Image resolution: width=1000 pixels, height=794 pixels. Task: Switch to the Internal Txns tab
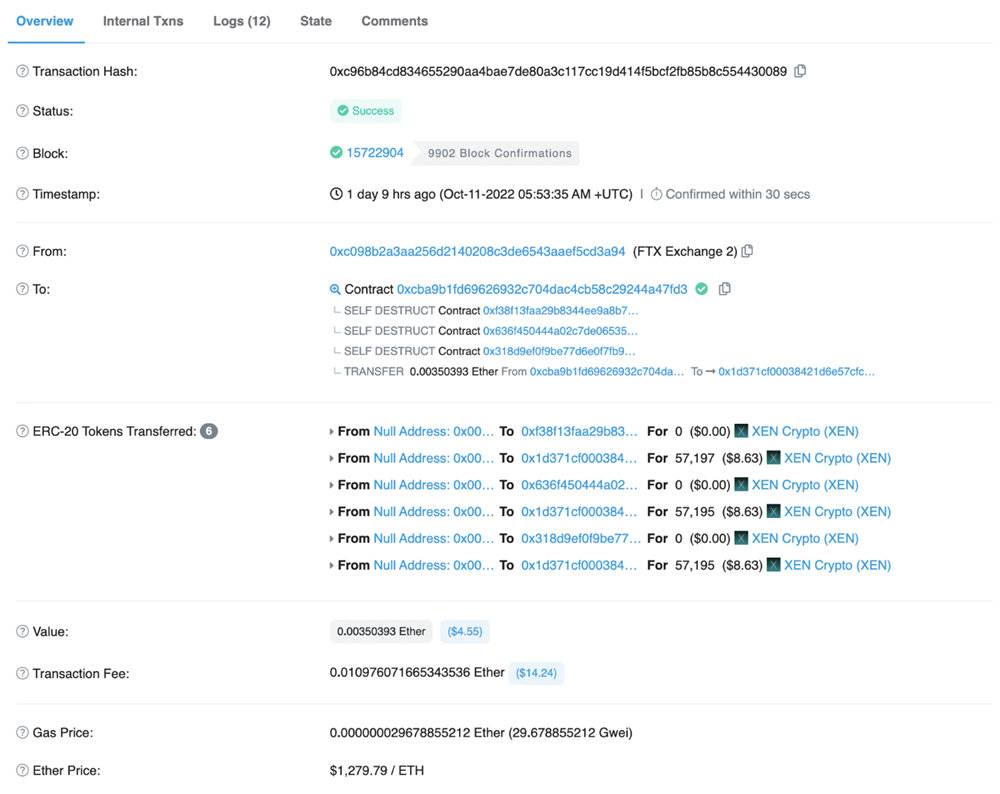tap(143, 21)
